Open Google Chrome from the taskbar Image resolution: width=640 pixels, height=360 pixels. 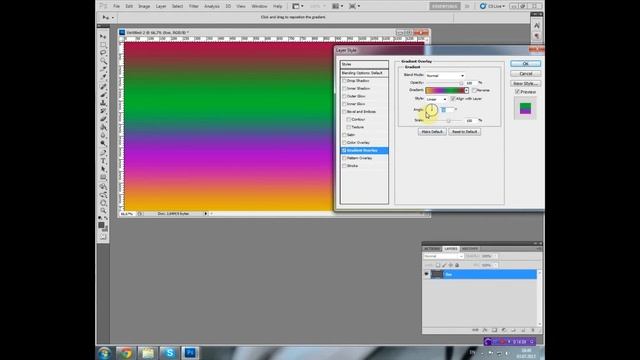click(126, 353)
